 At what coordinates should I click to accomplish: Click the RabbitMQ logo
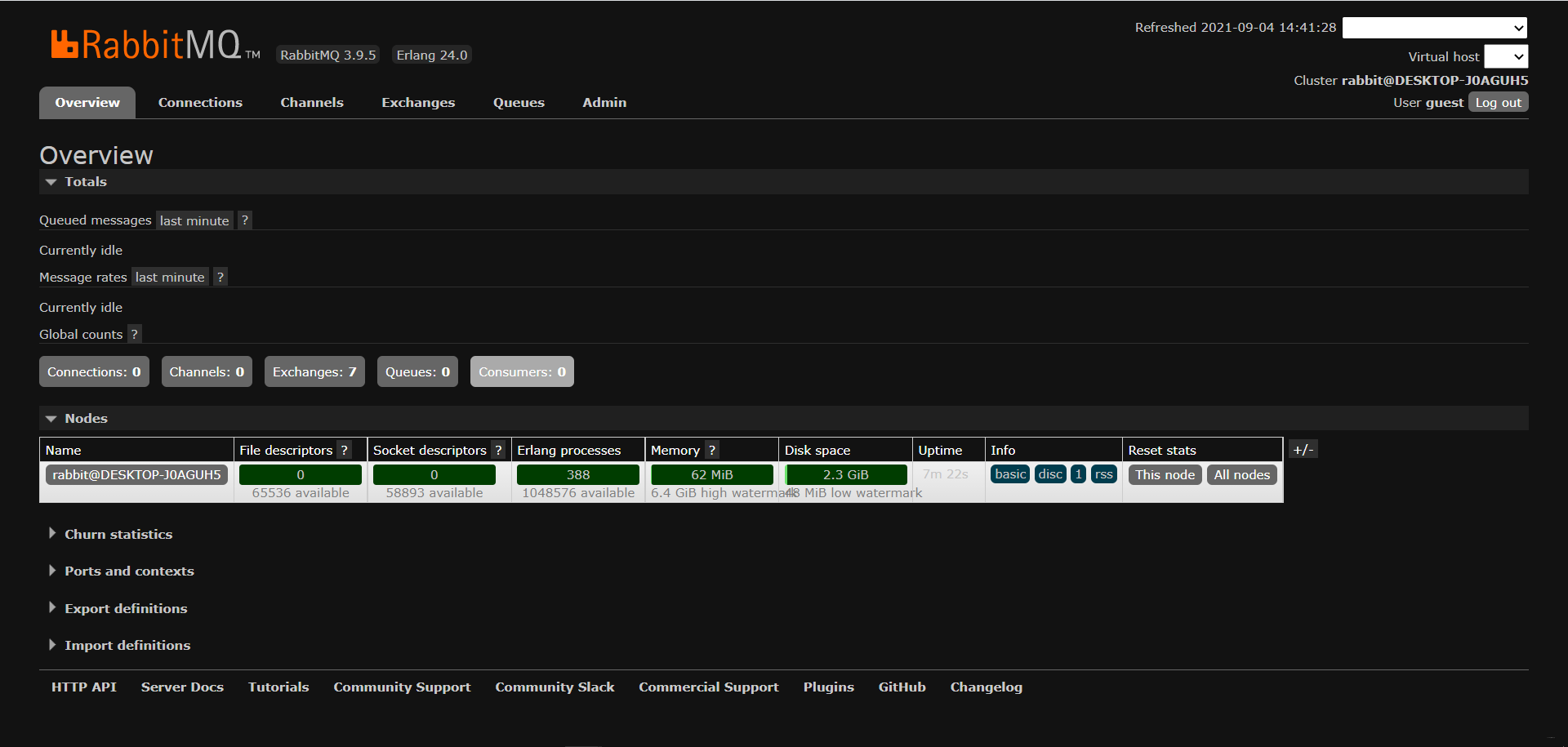(x=155, y=45)
